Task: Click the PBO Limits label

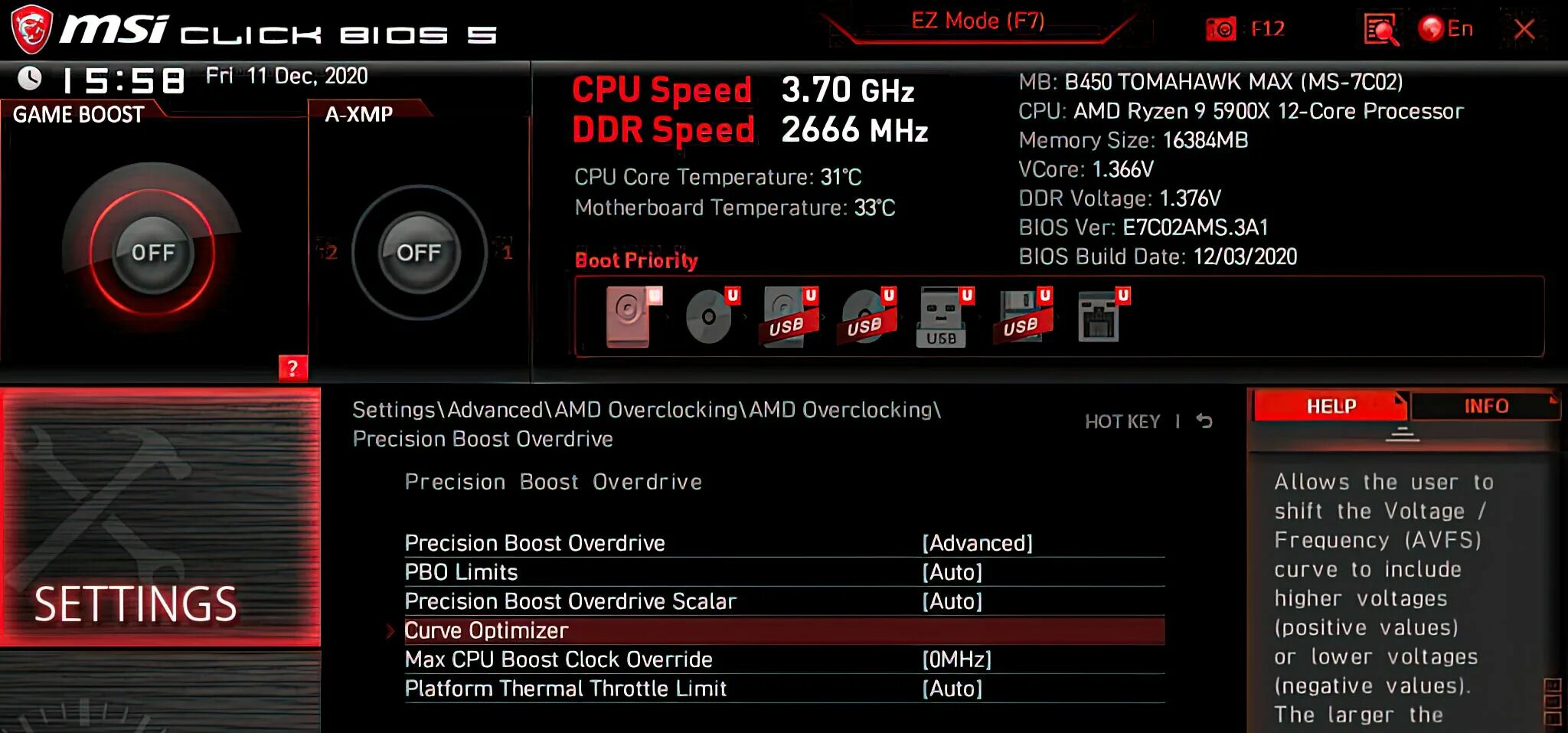Action: tap(461, 572)
